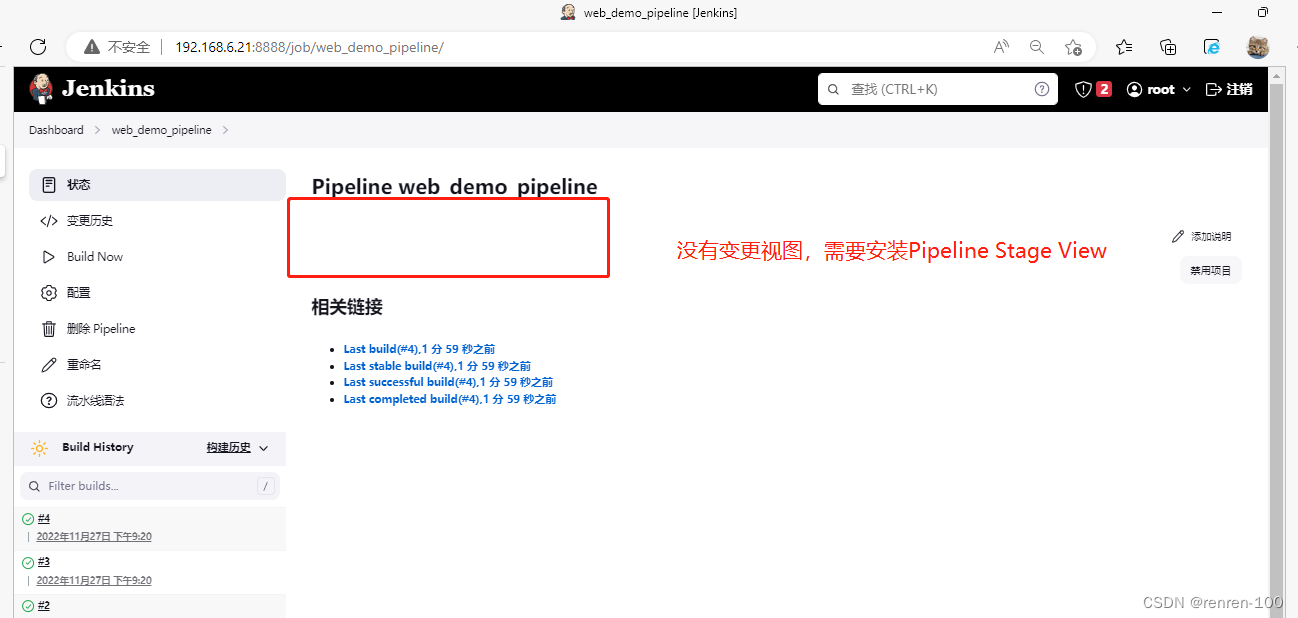Open the 状态 sidebar item
This screenshot has height=618, width=1298.
157,185
